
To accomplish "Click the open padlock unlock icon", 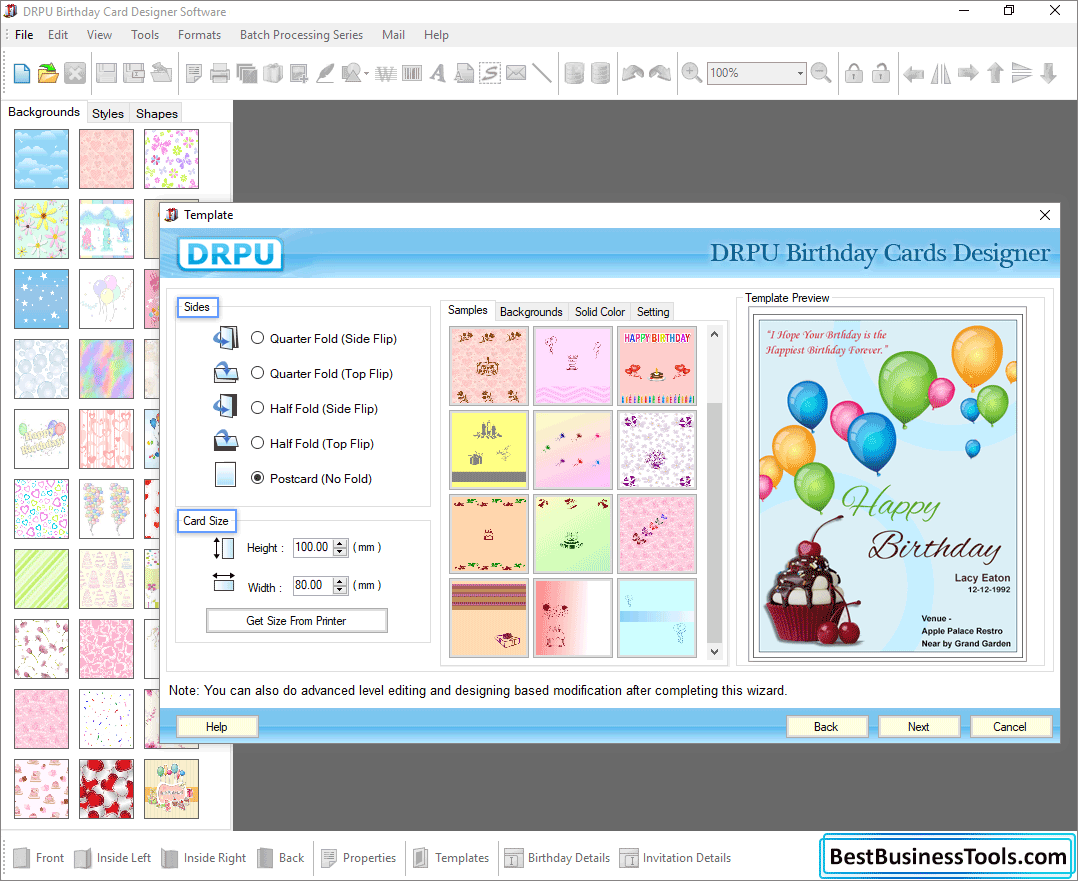I will tap(881, 73).
